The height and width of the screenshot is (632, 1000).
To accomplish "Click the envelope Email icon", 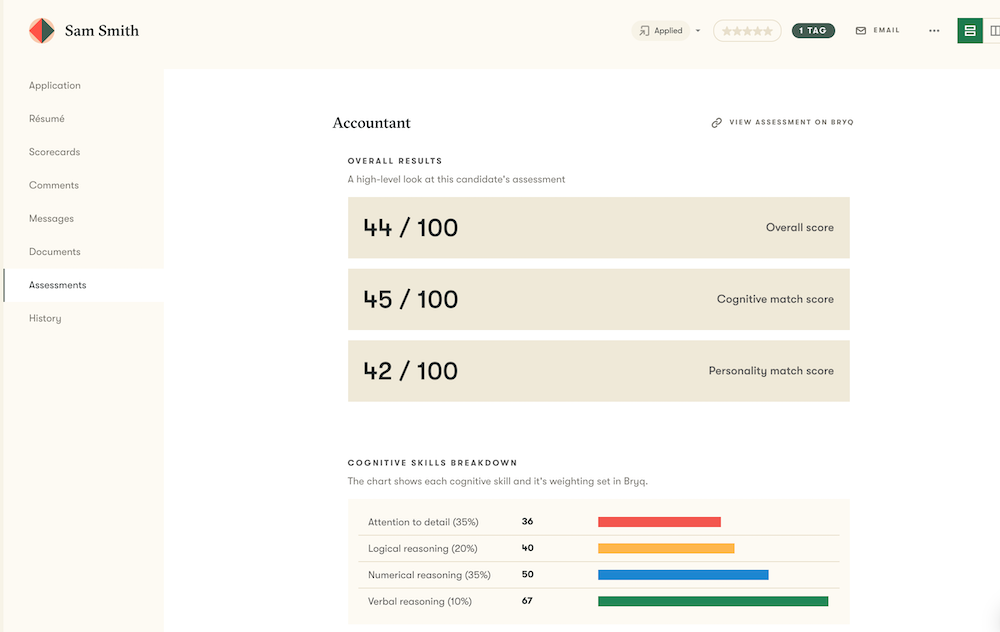I will click(861, 31).
